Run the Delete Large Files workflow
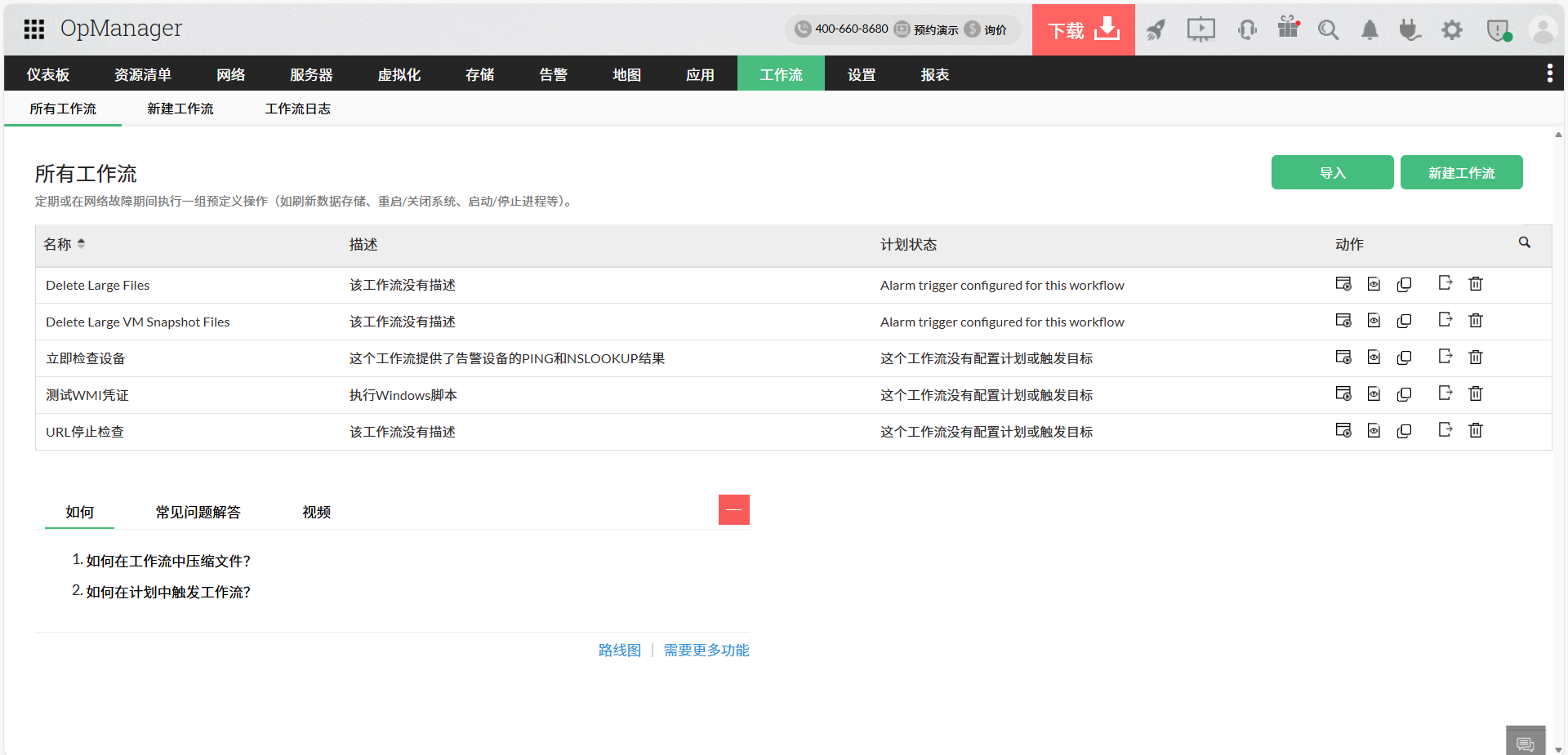The image size is (1568, 755). point(1344,284)
